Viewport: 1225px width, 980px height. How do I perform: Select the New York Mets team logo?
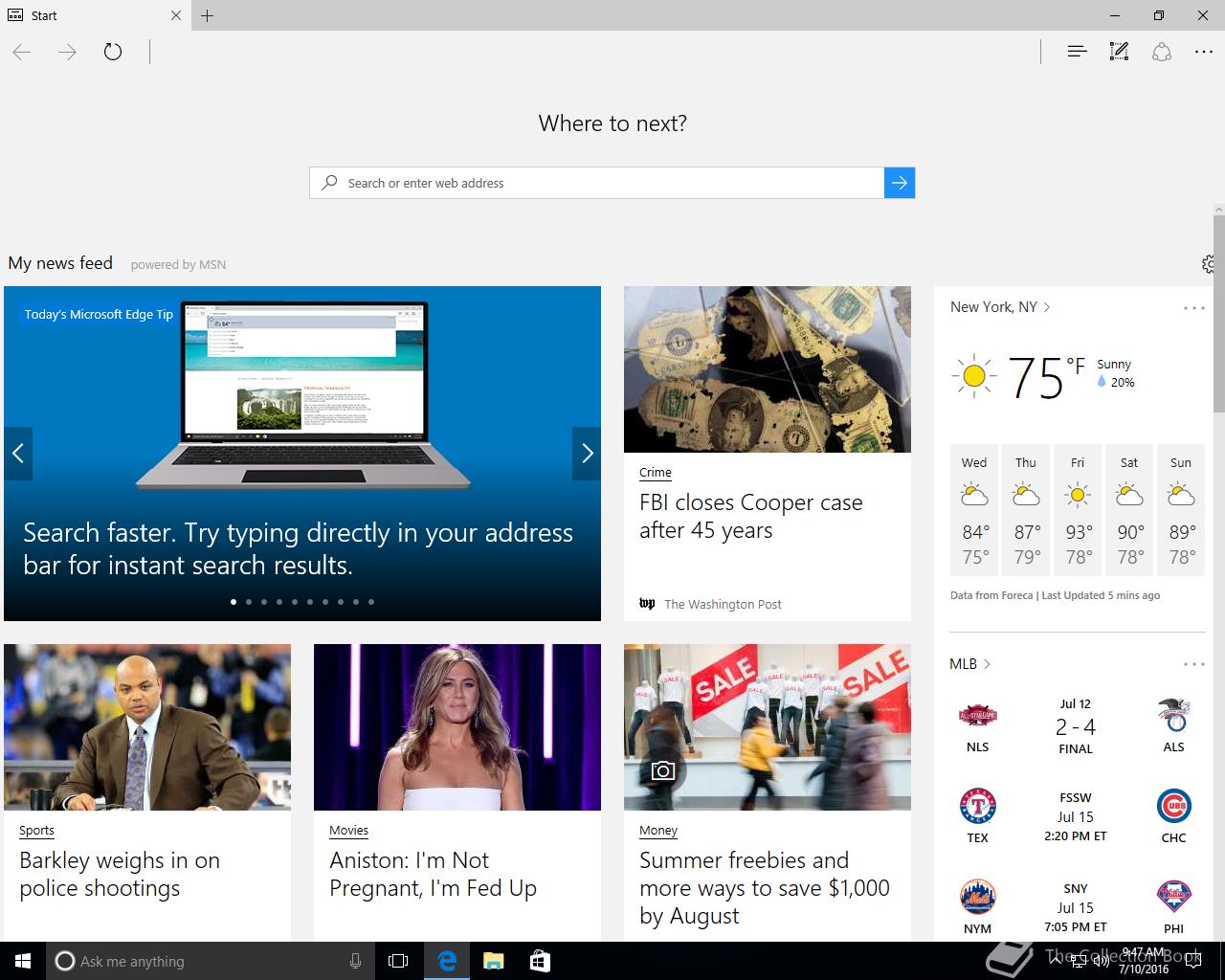pyautogui.click(x=978, y=898)
